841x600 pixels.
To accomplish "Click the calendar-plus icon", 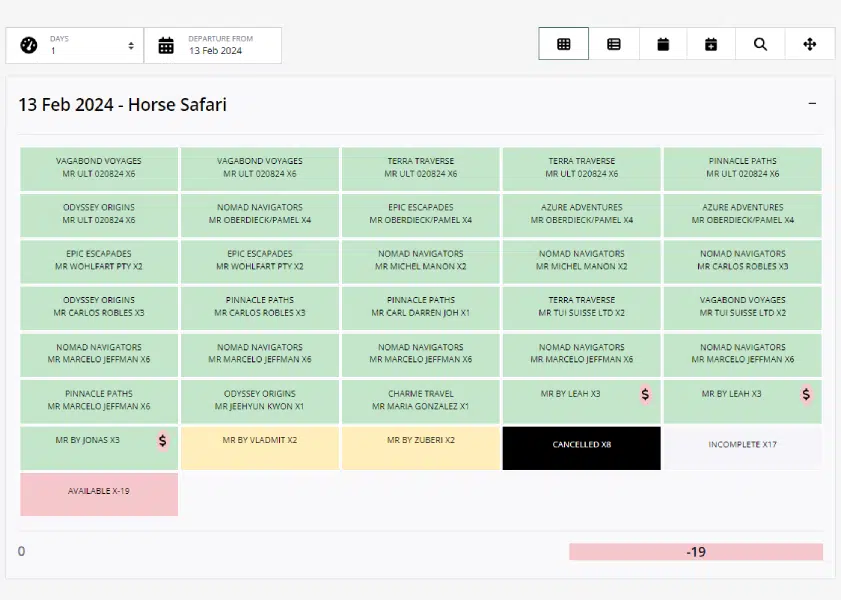I will point(711,44).
